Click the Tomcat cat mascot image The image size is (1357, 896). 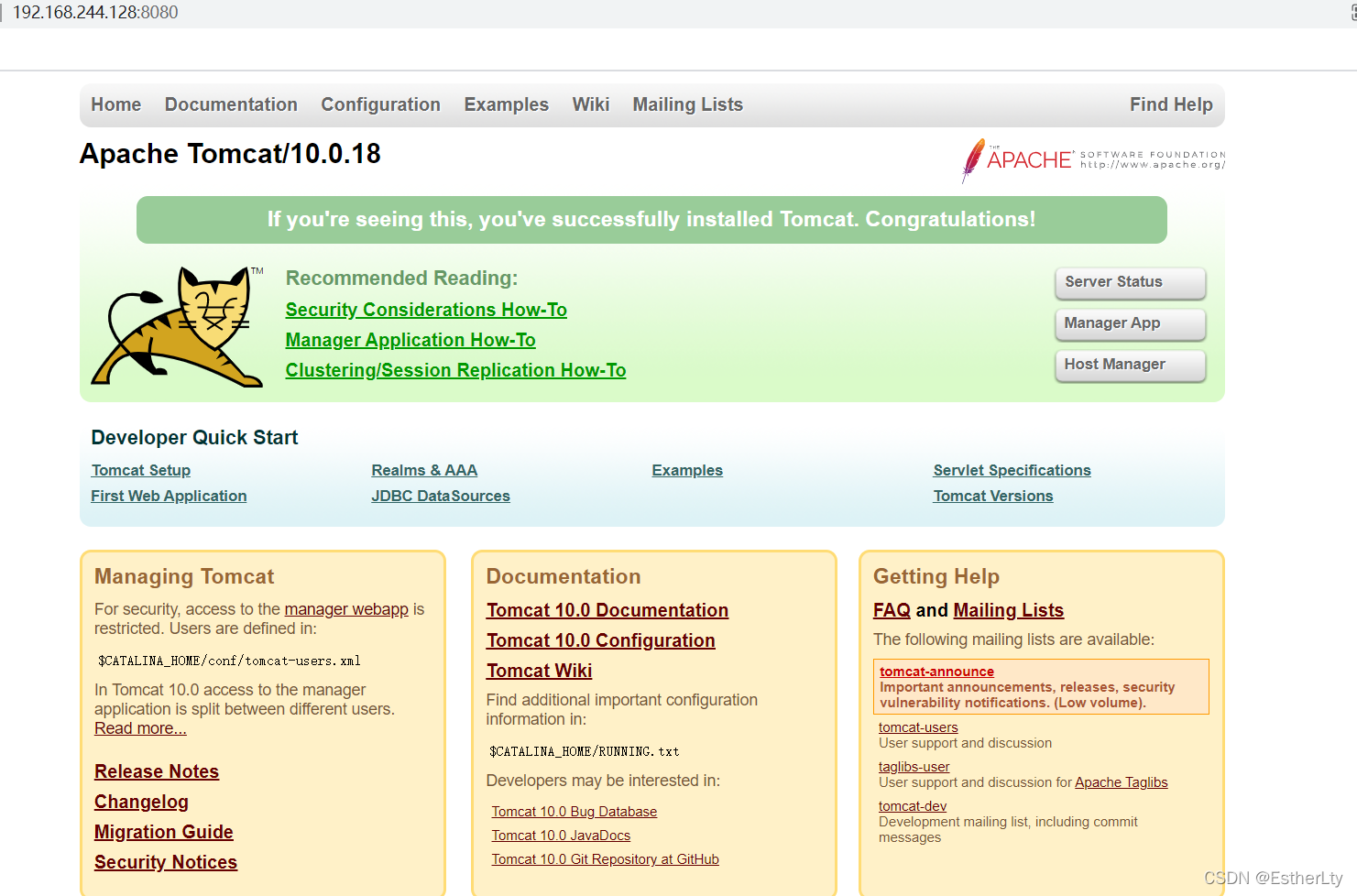pos(176,326)
